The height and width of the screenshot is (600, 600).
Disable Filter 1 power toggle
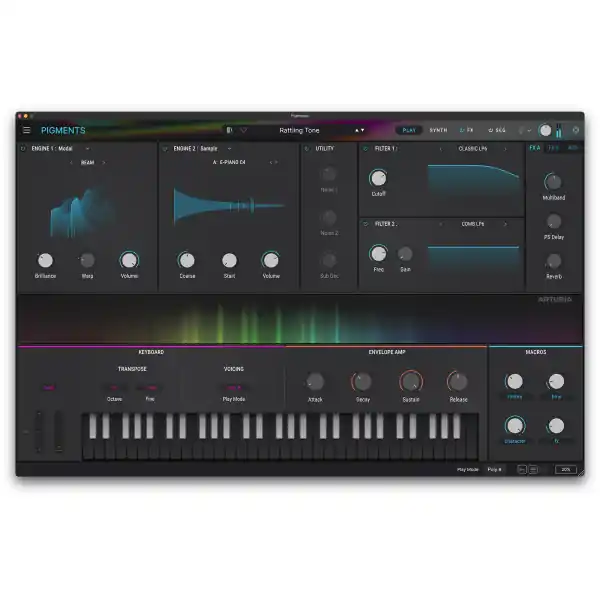tap(365, 148)
